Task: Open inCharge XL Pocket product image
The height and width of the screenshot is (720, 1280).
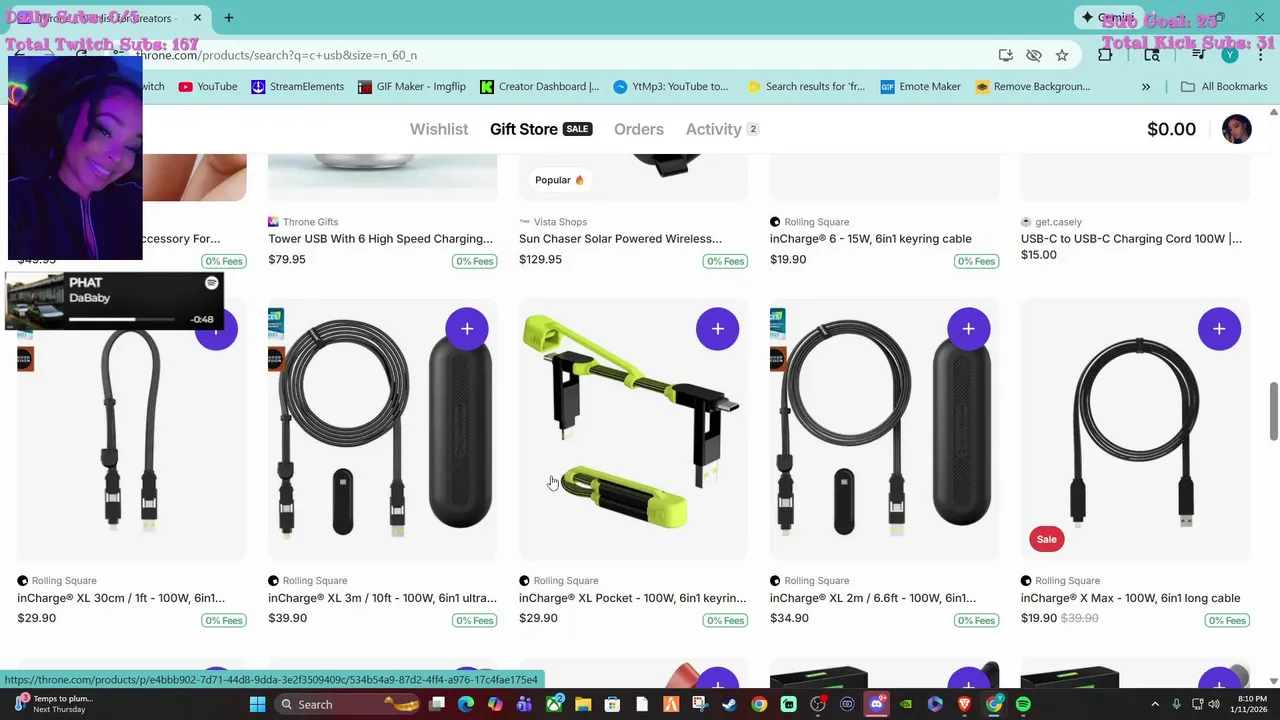Action: click(633, 430)
